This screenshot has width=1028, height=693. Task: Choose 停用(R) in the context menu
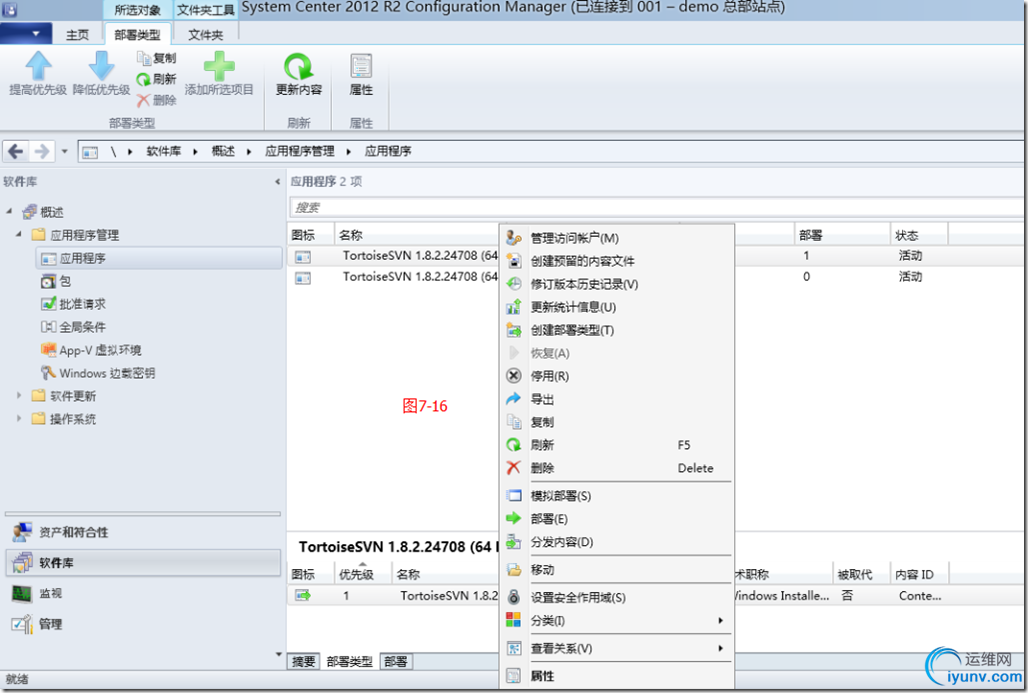[615, 376]
